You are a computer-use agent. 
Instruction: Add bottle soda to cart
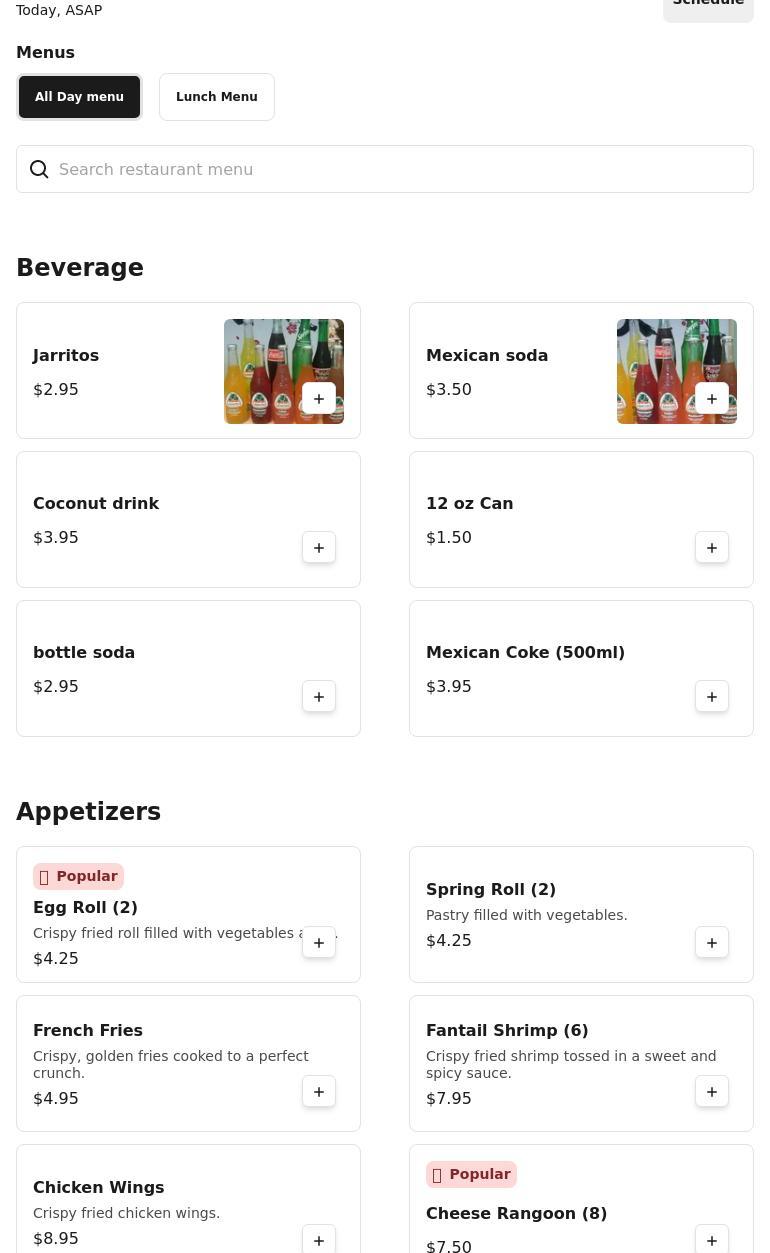click(319, 697)
